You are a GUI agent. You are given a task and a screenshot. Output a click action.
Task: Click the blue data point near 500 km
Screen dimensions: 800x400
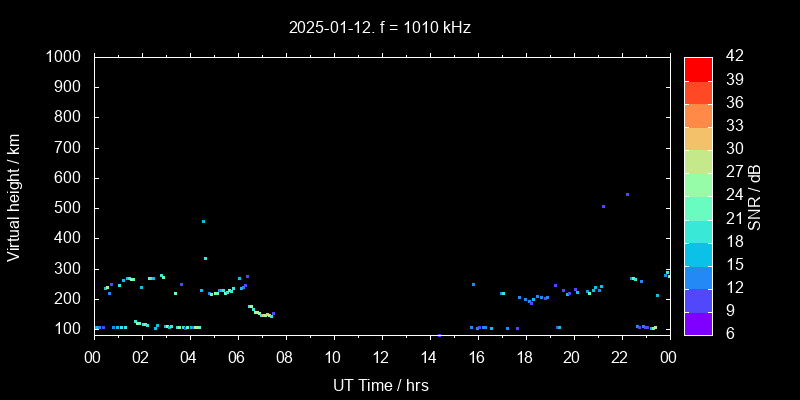[603, 206]
